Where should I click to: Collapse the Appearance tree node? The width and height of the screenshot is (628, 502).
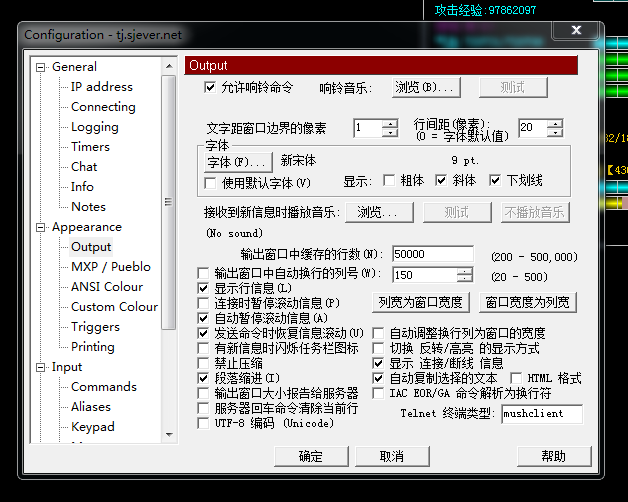point(40,228)
